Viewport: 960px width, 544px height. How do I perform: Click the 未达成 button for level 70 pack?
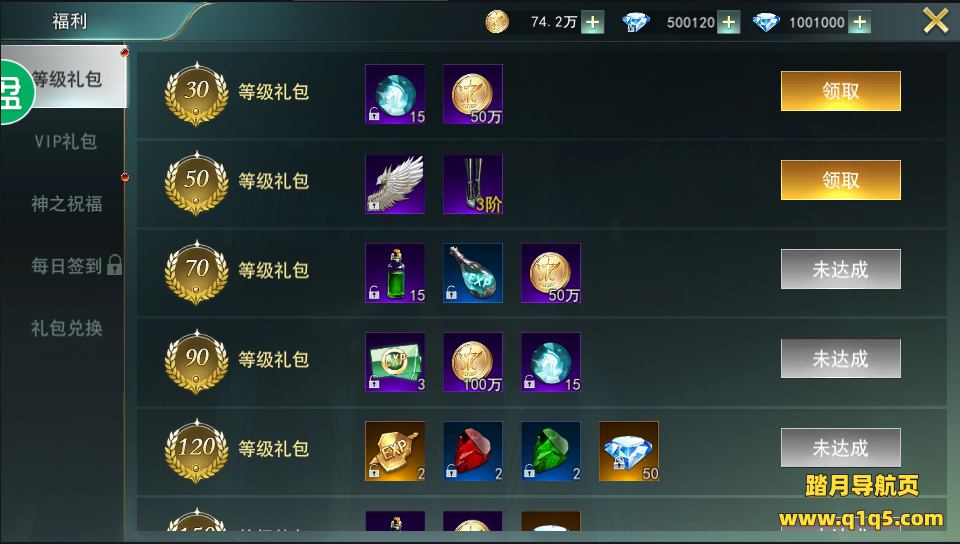[840, 269]
